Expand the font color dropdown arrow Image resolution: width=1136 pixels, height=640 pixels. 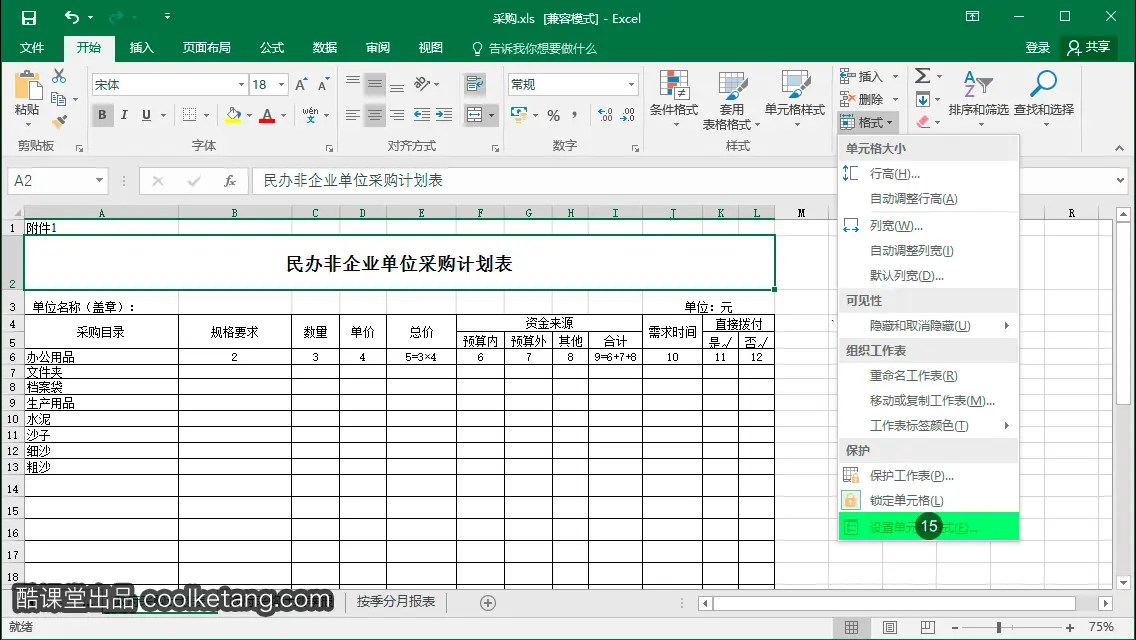pos(283,115)
